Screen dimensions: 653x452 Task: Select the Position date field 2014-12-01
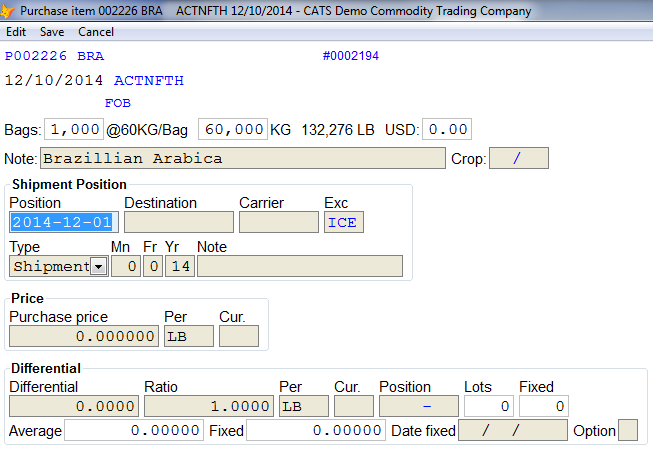pos(64,222)
